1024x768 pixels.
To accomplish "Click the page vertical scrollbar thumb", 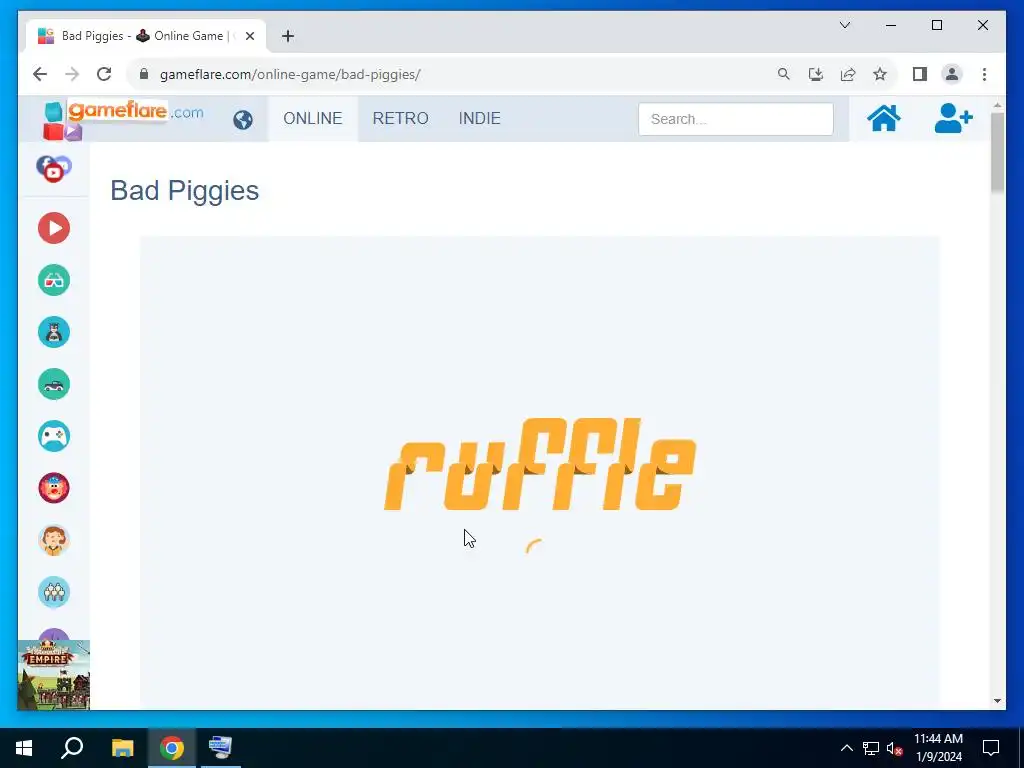I will tap(997, 153).
